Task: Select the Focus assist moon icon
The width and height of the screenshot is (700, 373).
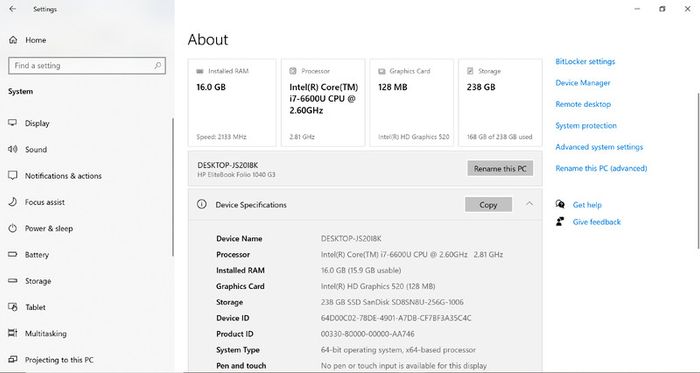Action: pyautogui.click(x=12, y=202)
